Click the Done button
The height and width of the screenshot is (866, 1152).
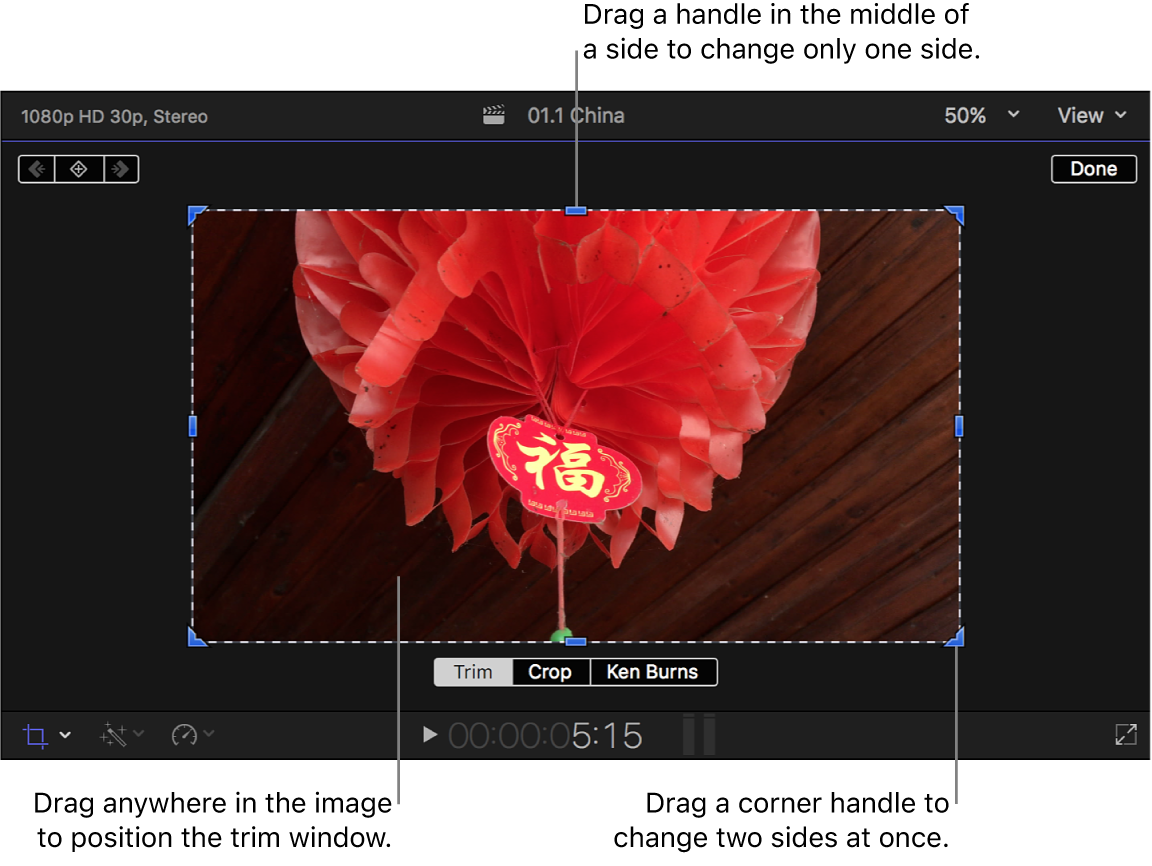coord(1093,168)
